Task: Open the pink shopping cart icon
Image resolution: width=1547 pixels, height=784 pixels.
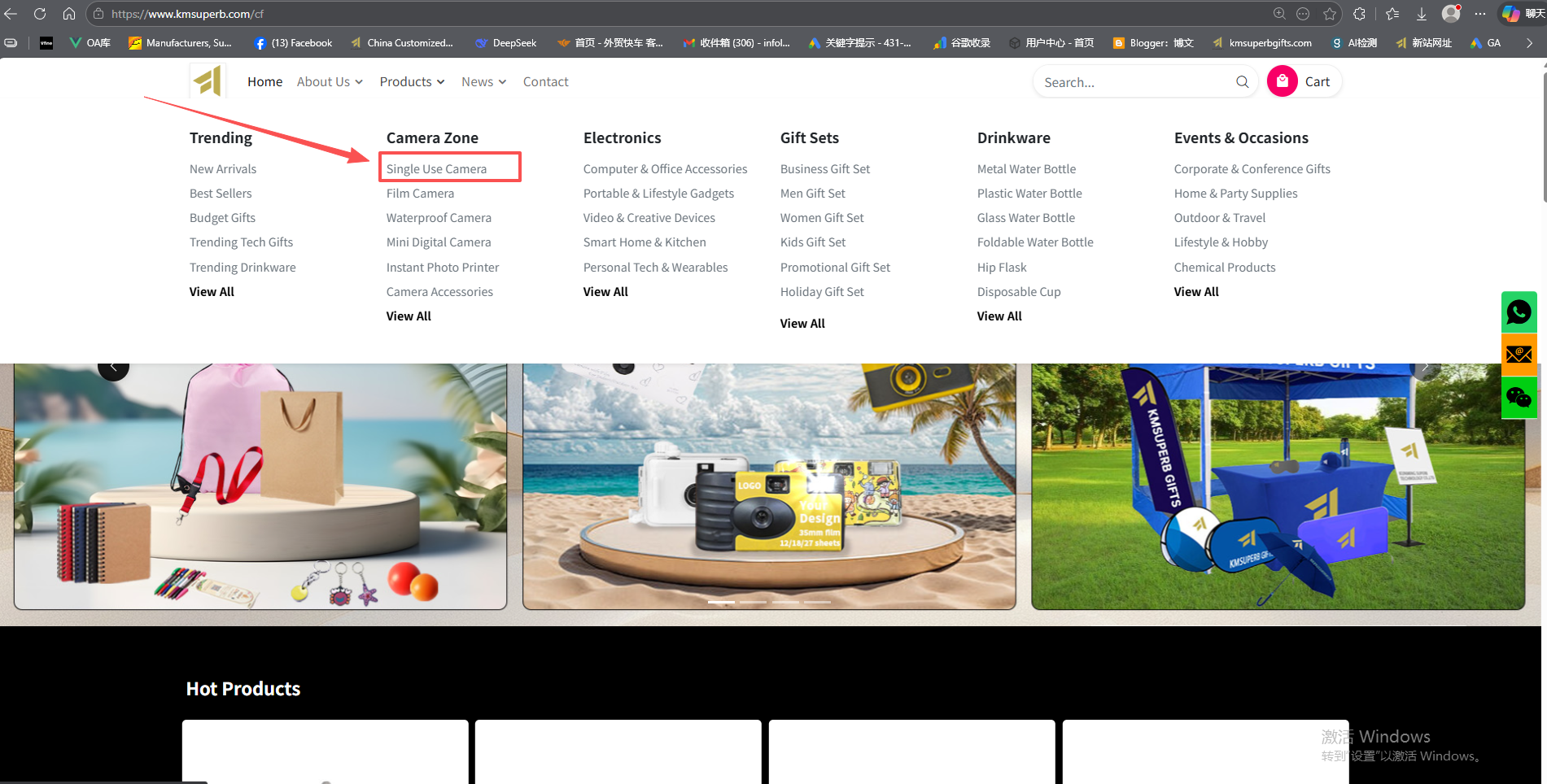Action: pos(1282,81)
